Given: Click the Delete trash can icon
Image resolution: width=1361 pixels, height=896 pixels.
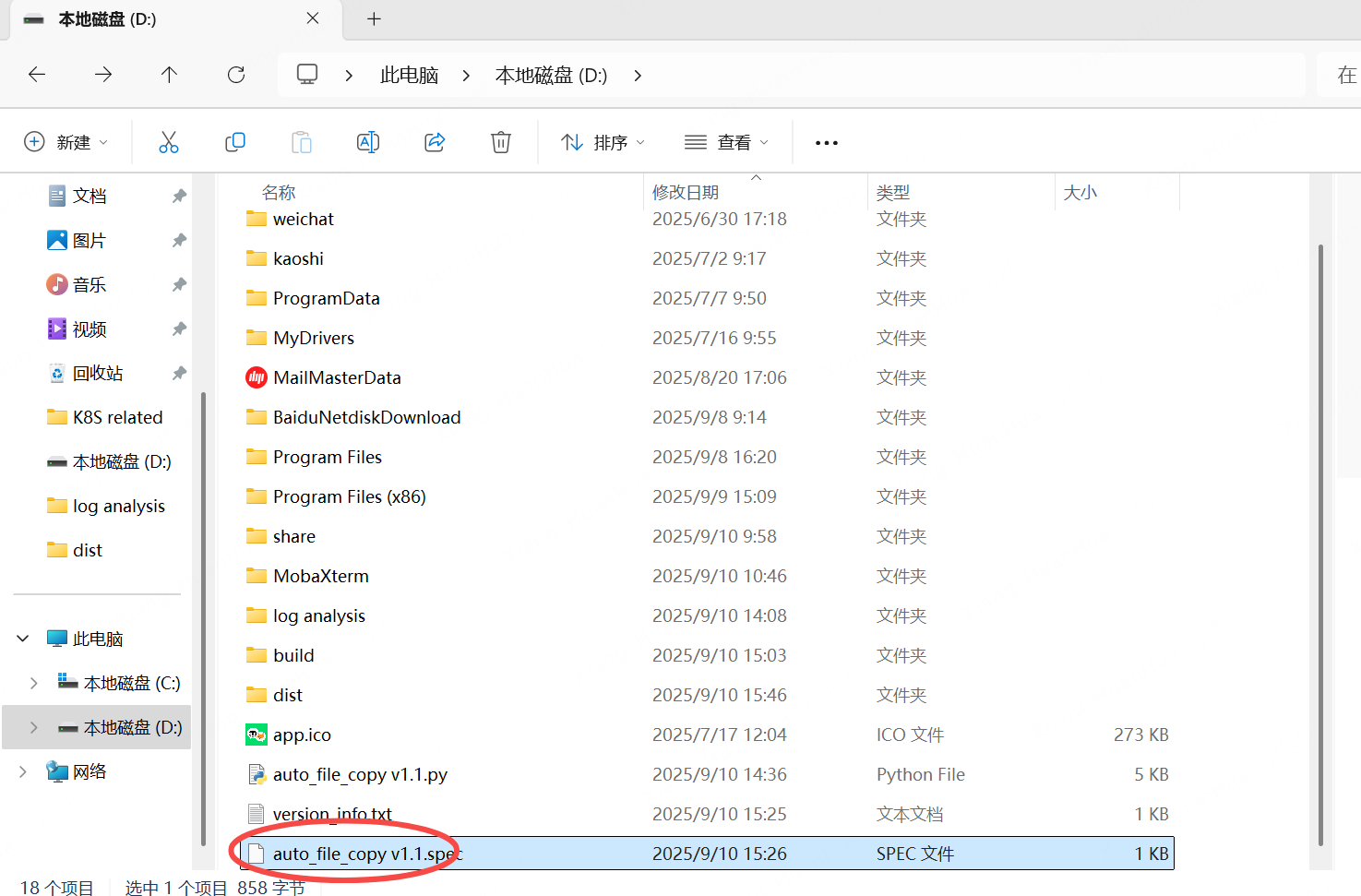Looking at the screenshot, I should click(x=500, y=142).
